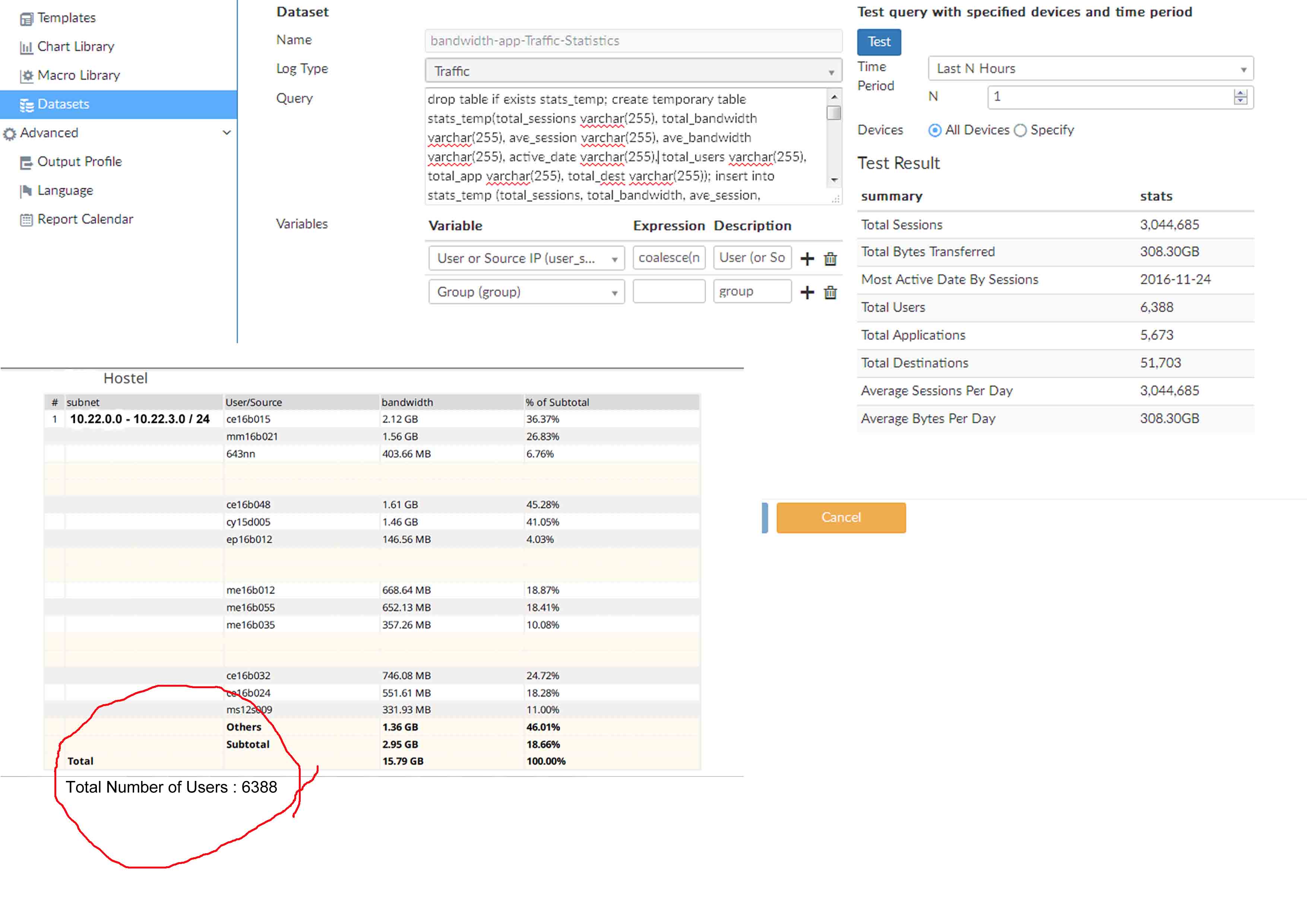The height and width of the screenshot is (924, 1307).
Task: Click the Templates sidebar icon
Action: (x=26, y=19)
